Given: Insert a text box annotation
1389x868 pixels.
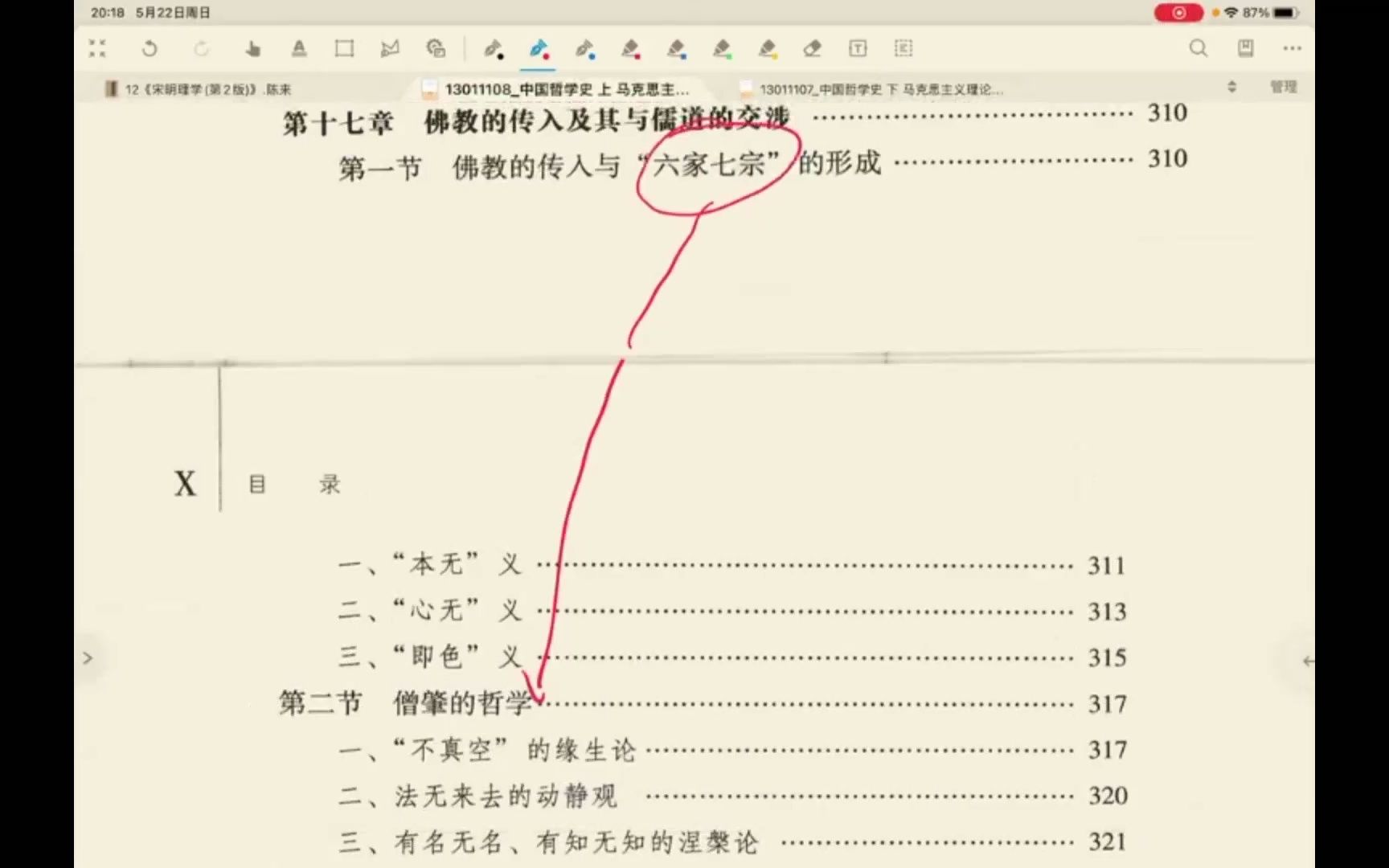Looking at the screenshot, I should [858, 49].
